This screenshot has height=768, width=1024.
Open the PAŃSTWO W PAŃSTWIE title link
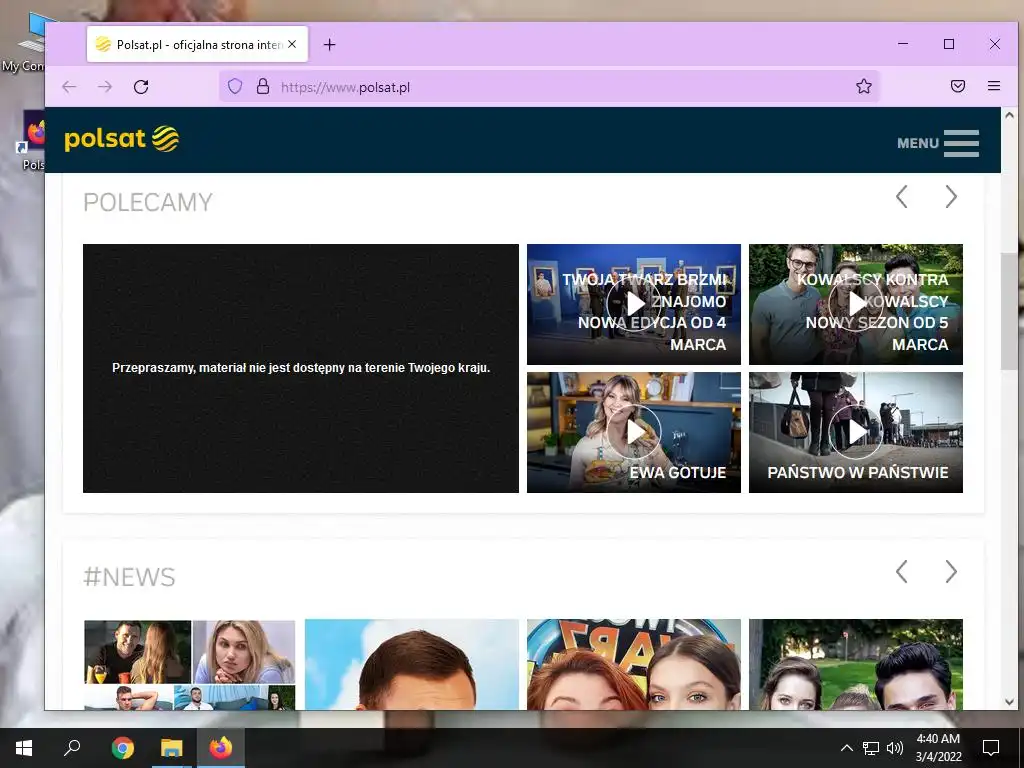tap(857, 472)
